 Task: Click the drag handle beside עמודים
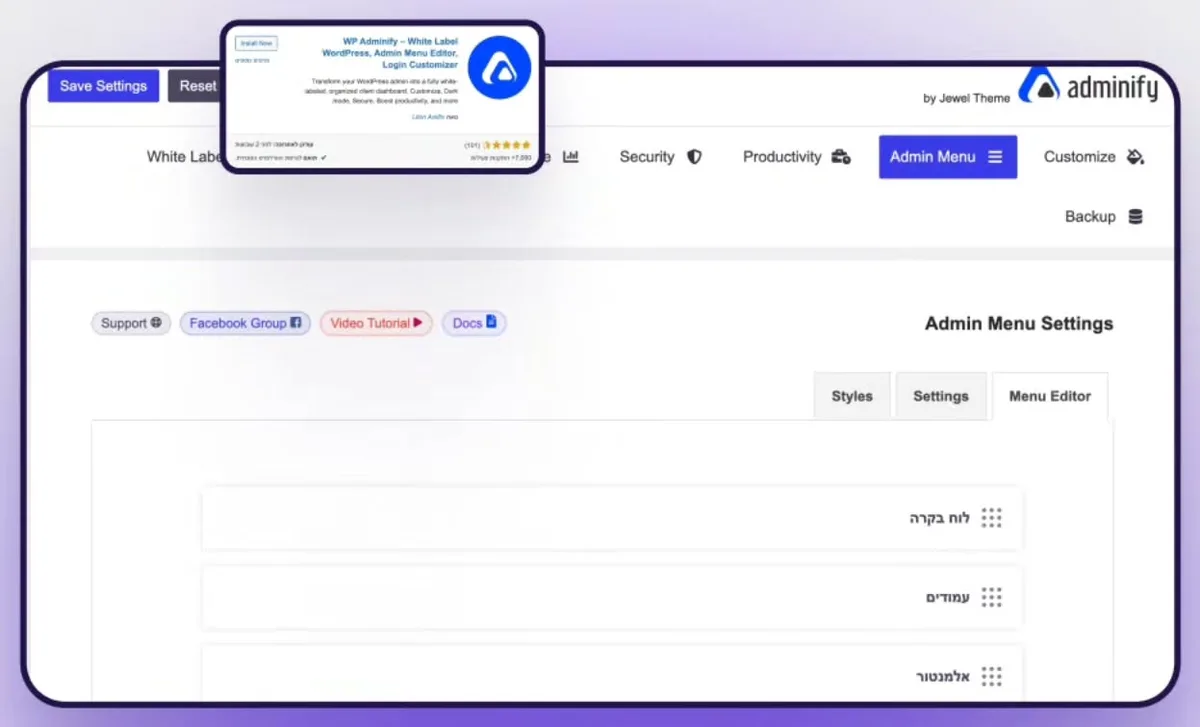coord(991,598)
